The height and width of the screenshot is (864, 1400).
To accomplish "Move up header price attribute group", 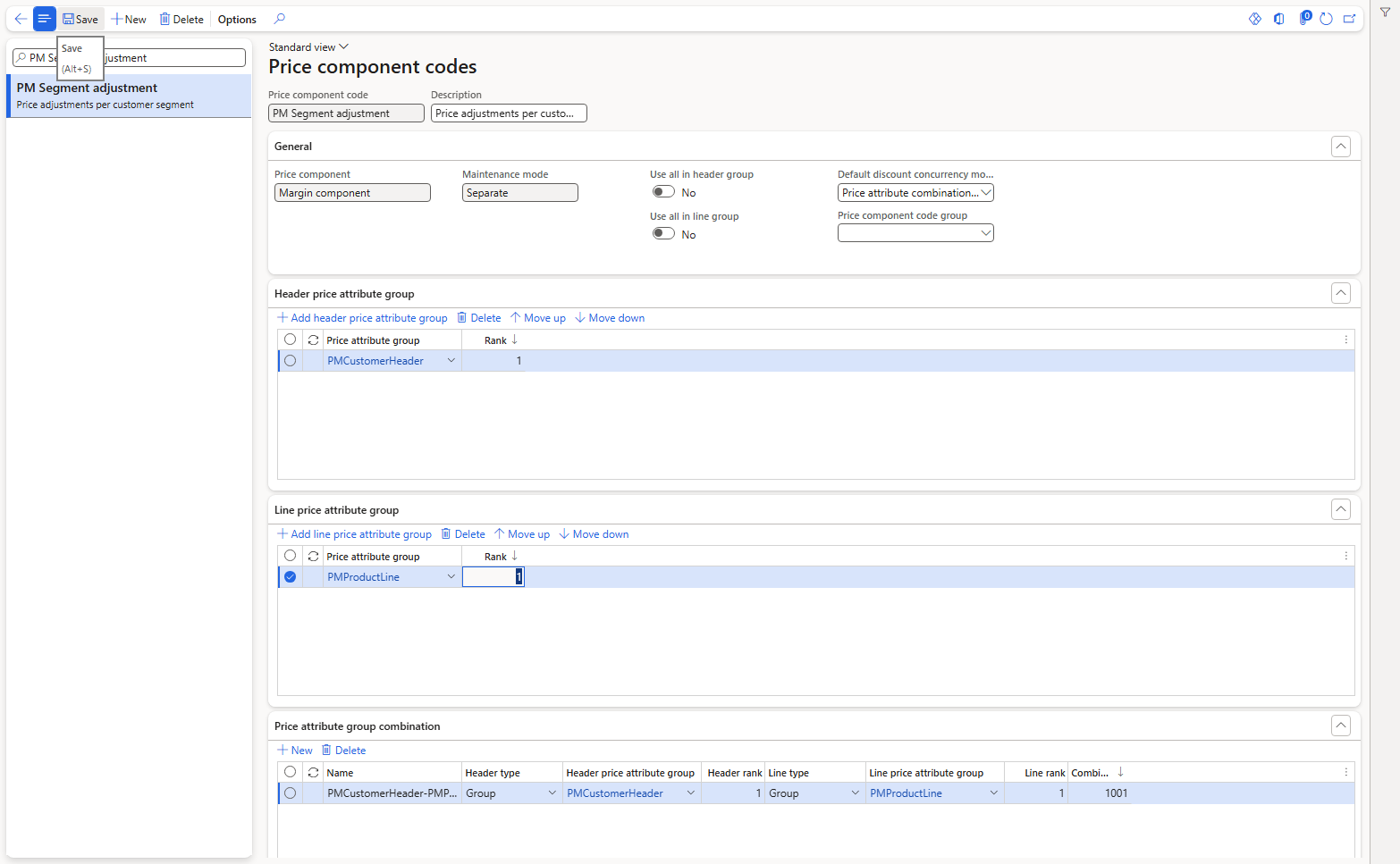I will pyautogui.click(x=538, y=318).
